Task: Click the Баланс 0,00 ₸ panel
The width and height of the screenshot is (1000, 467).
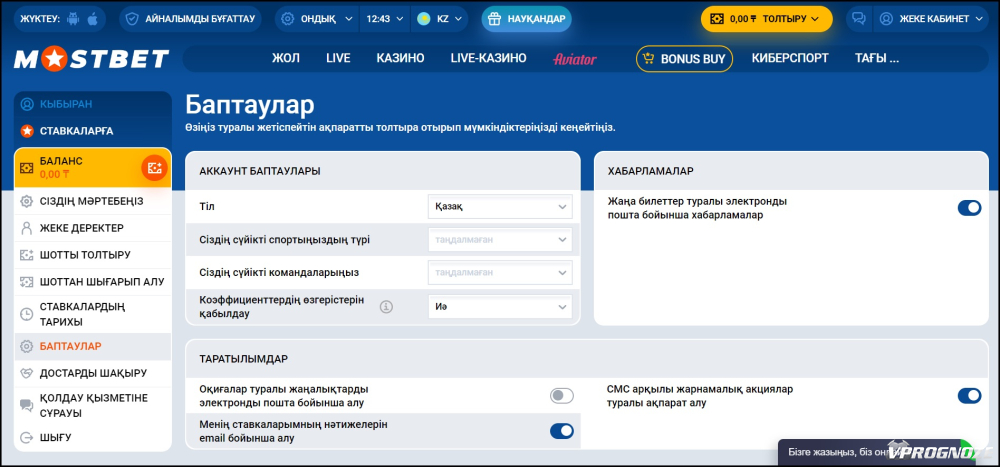Action: tap(92, 168)
